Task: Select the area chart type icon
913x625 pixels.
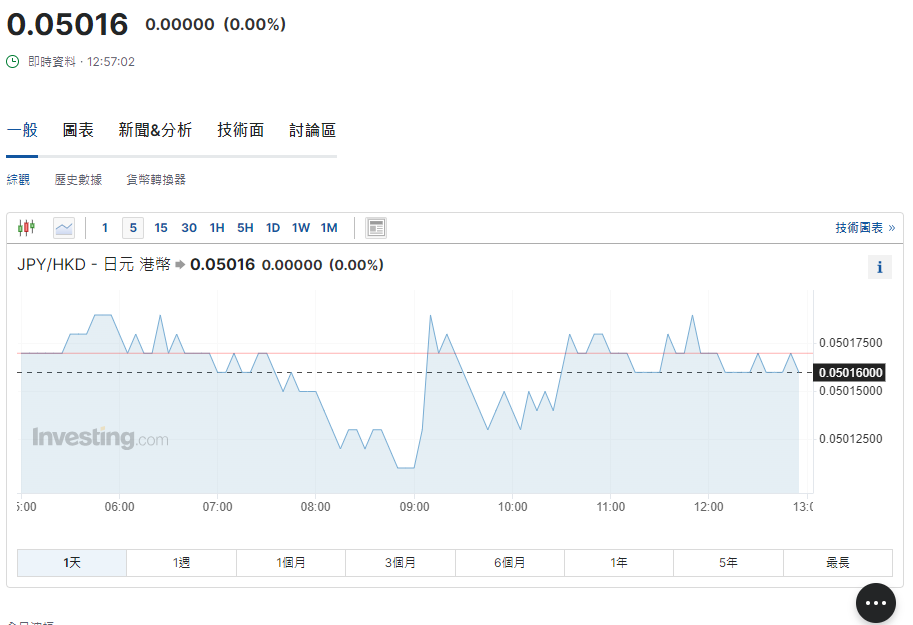Action: tap(64, 228)
